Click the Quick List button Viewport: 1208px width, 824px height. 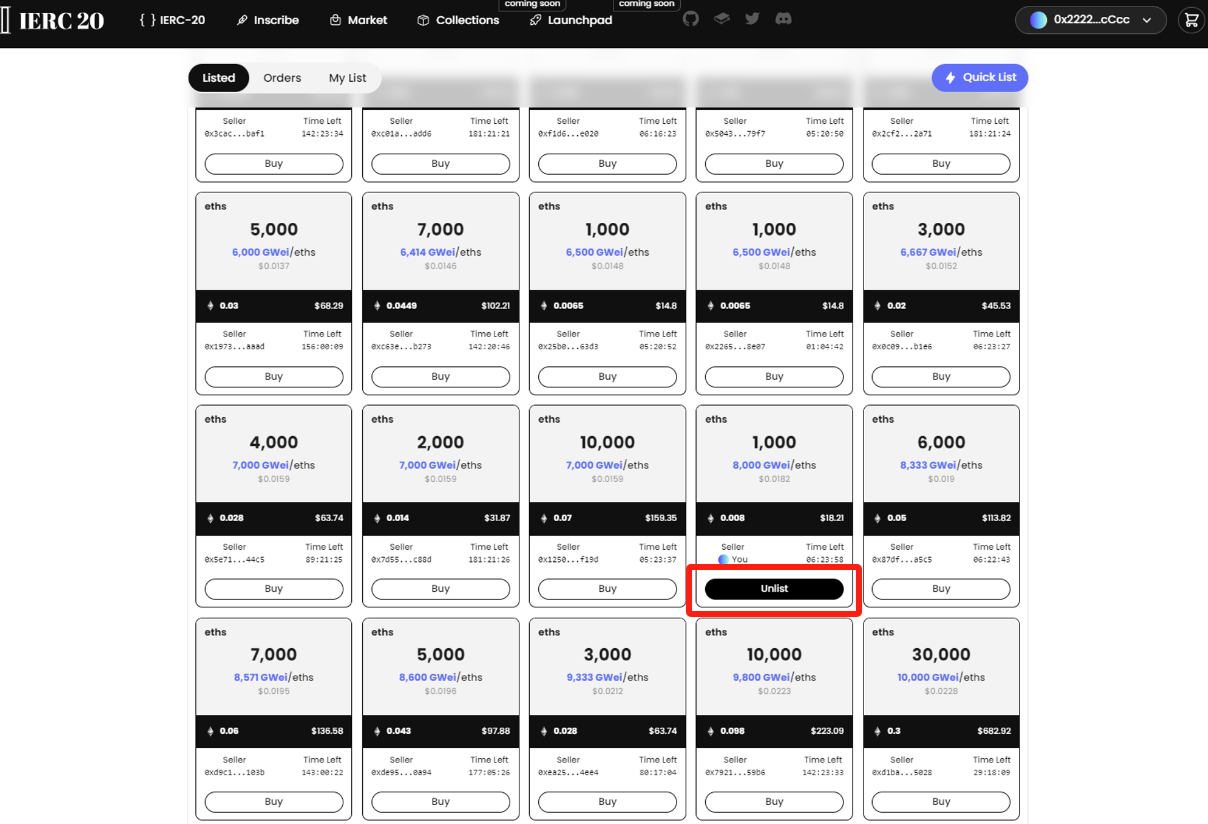pos(979,77)
